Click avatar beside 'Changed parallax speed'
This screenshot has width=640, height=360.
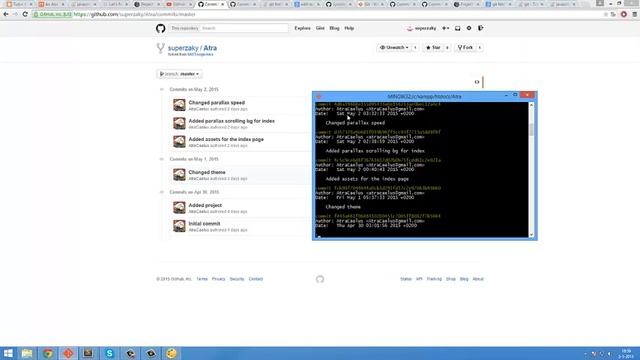[x=179, y=105]
